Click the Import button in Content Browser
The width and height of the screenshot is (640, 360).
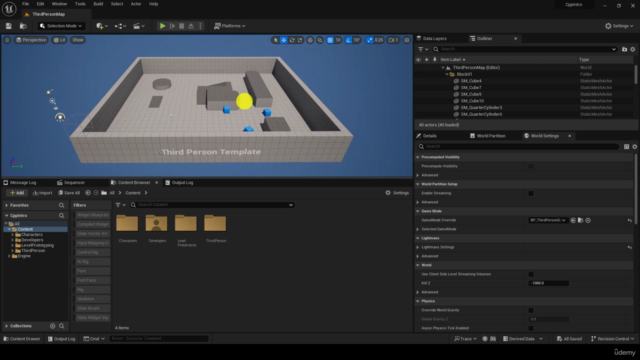pos(42,193)
